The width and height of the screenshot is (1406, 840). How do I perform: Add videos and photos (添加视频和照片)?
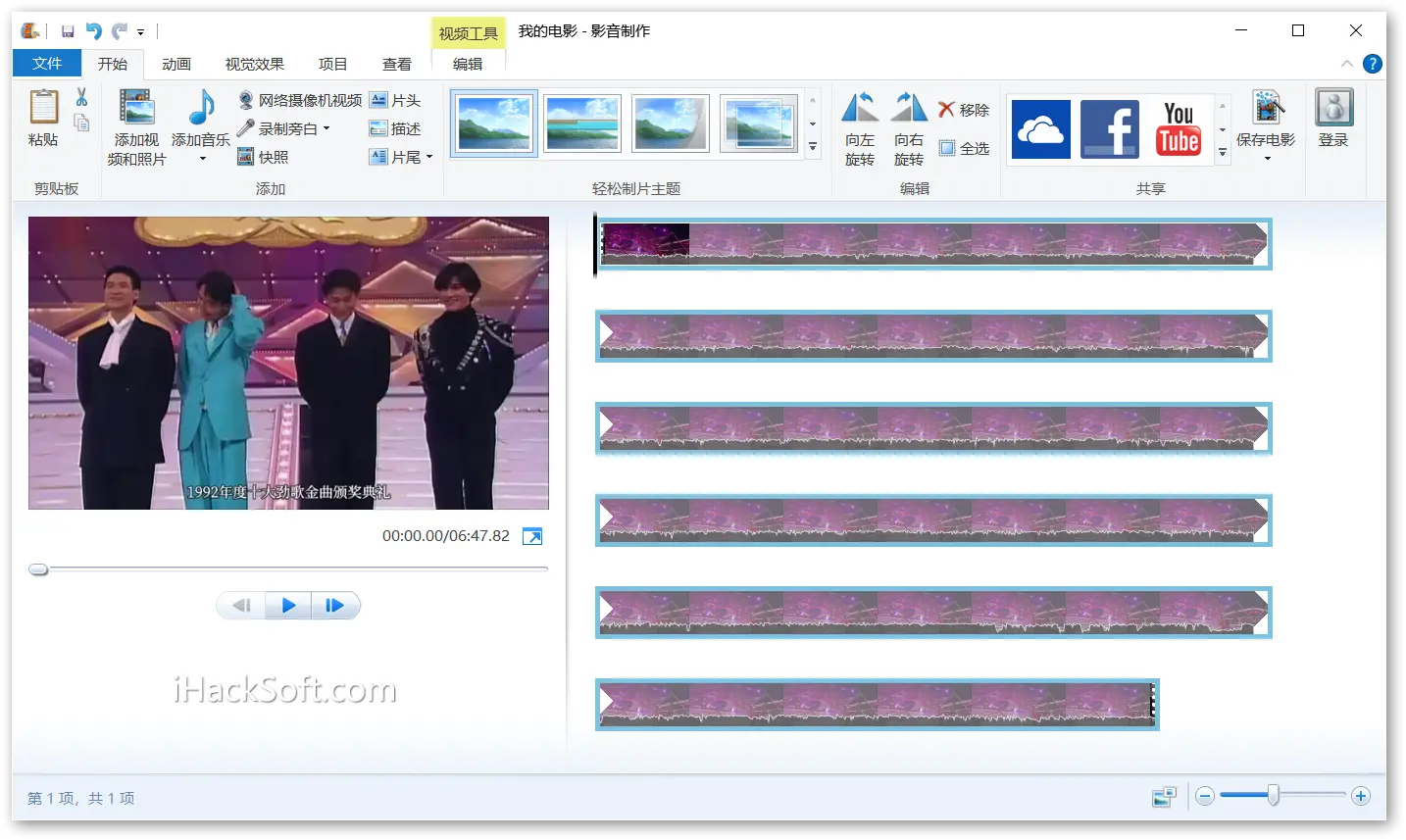coord(136,126)
